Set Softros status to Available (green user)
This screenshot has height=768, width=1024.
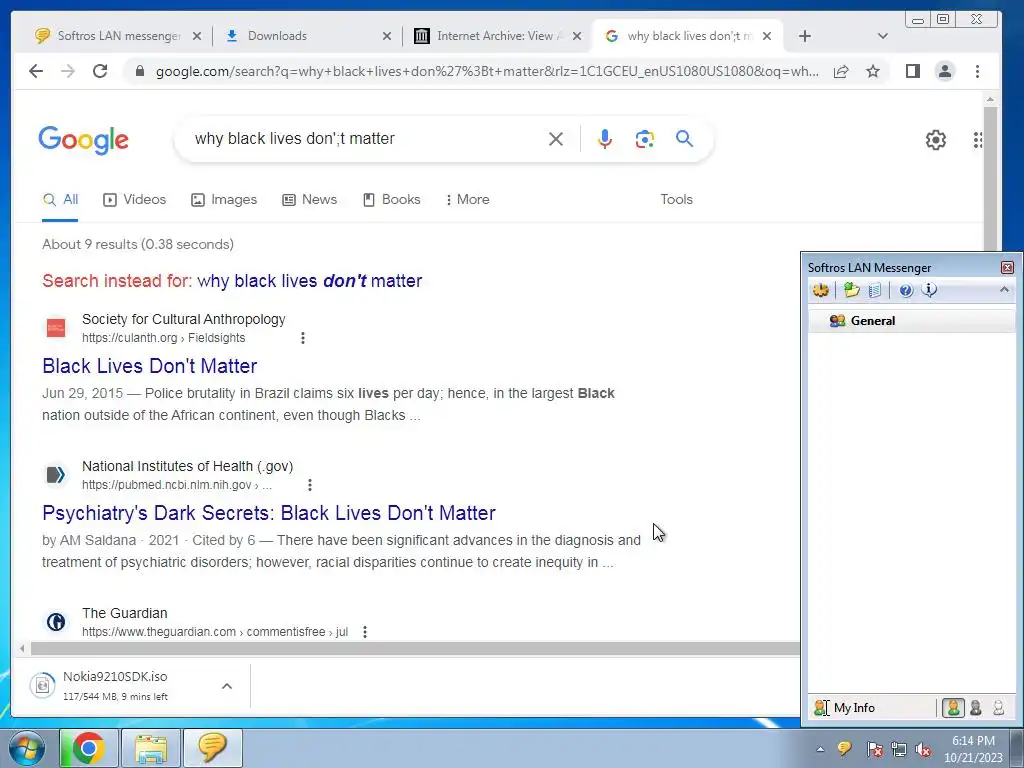pos(953,708)
